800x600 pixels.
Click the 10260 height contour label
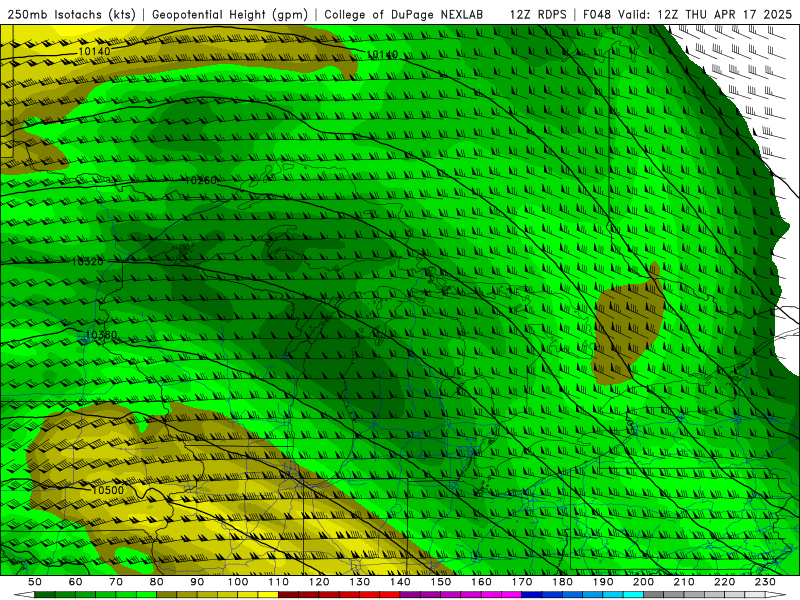(201, 181)
